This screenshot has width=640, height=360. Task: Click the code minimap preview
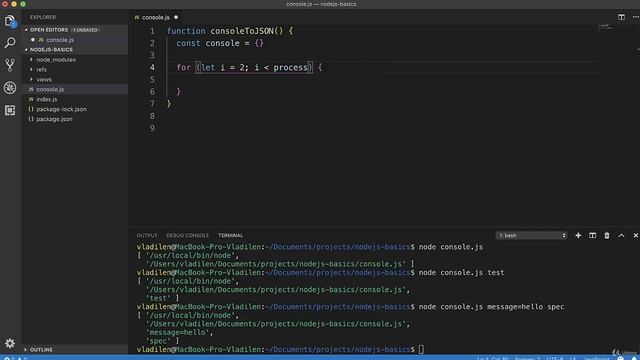click(x=606, y=27)
